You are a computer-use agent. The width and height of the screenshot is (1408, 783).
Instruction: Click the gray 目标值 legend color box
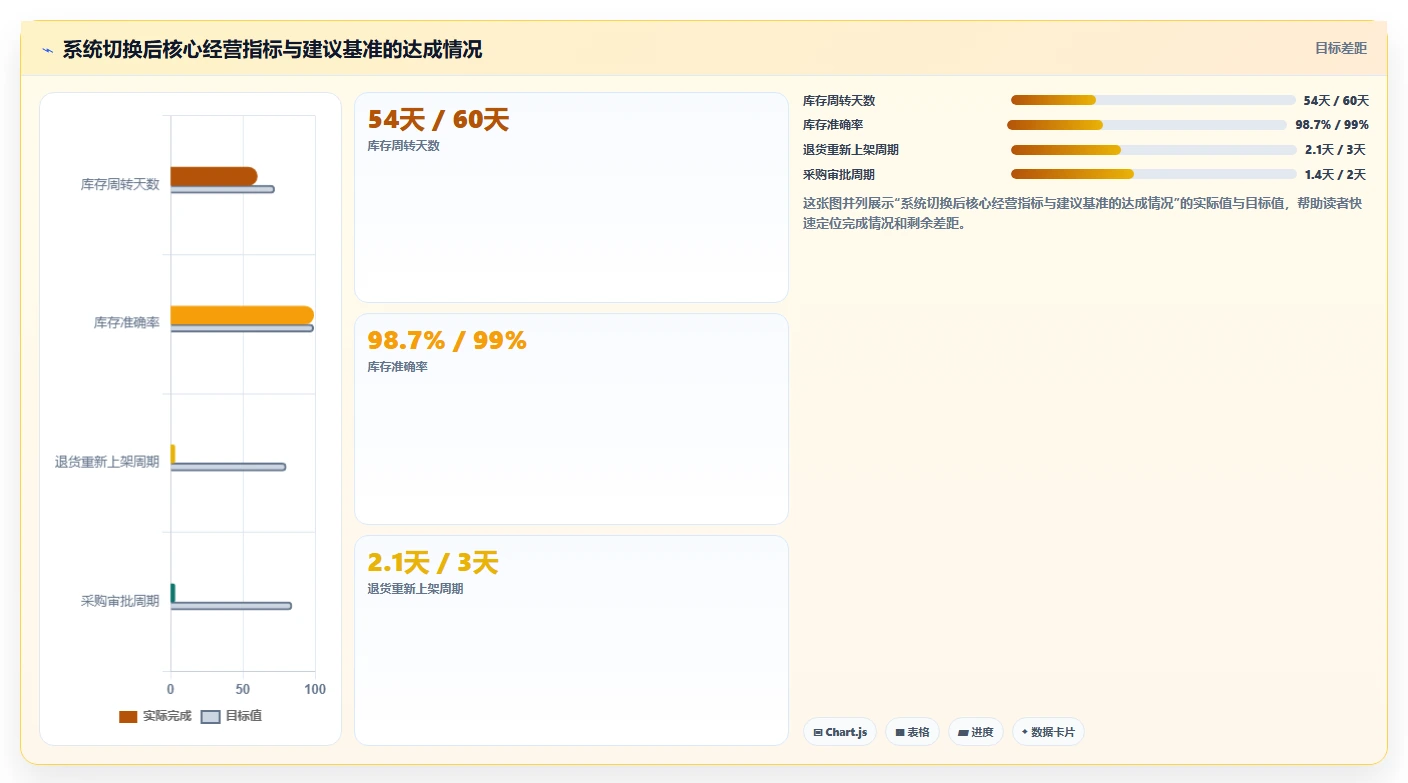(x=210, y=717)
